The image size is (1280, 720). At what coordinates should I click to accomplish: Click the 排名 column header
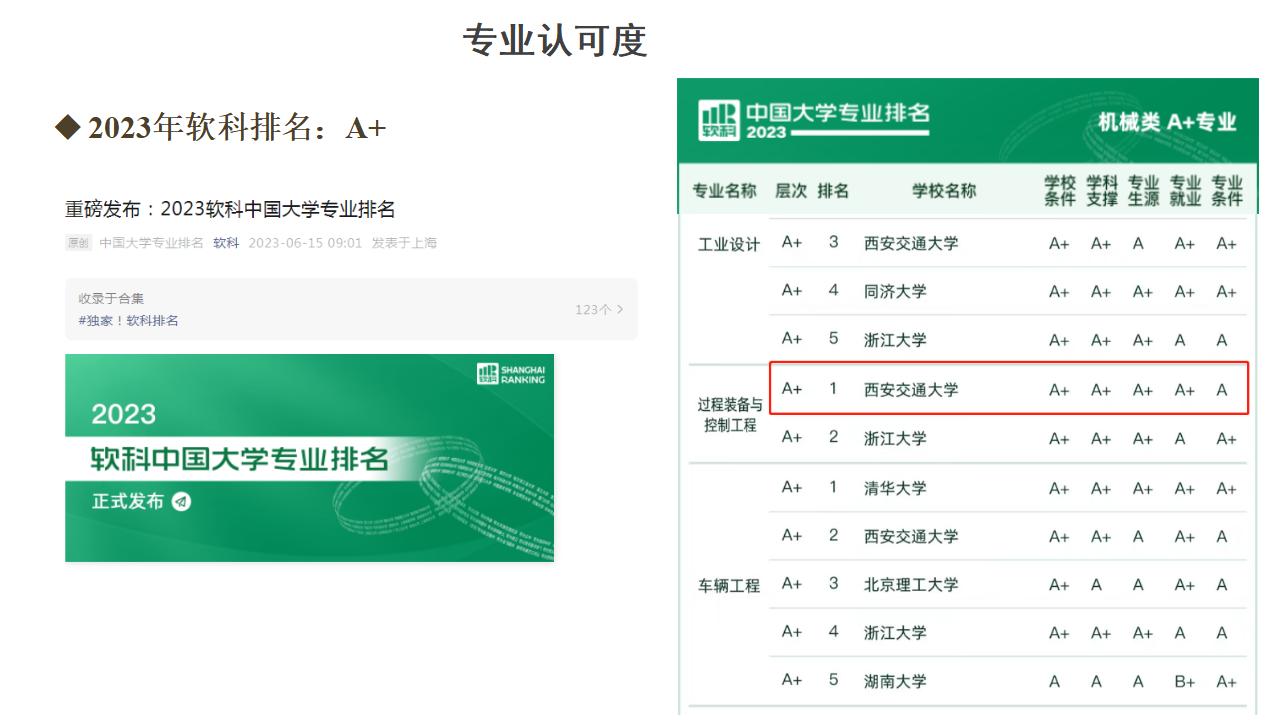[833, 191]
